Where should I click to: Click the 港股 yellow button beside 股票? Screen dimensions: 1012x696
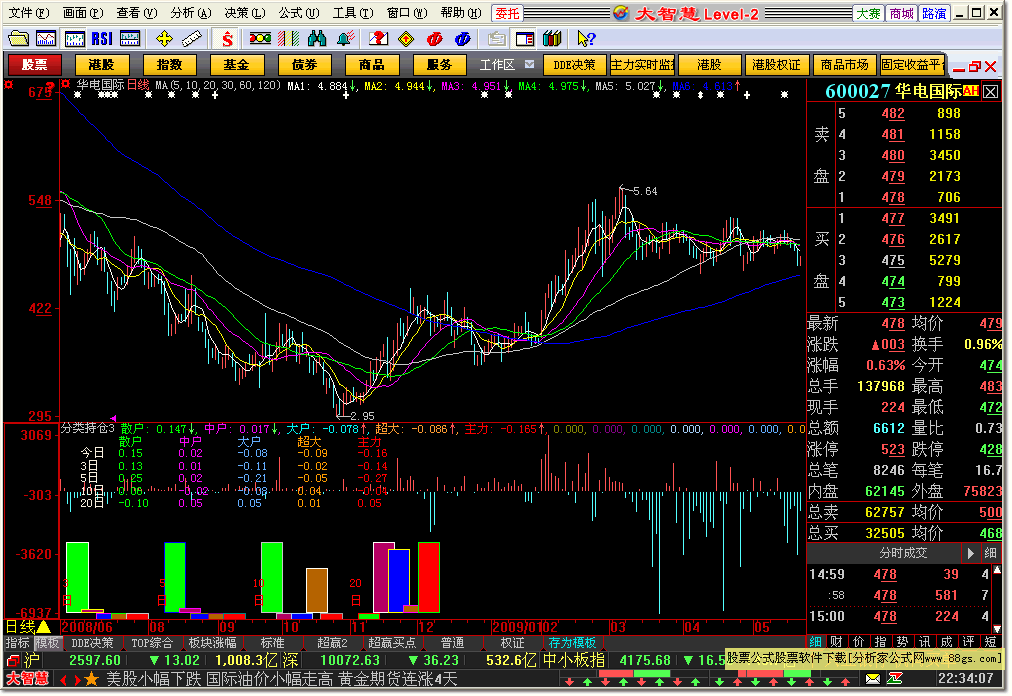[x=101, y=65]
